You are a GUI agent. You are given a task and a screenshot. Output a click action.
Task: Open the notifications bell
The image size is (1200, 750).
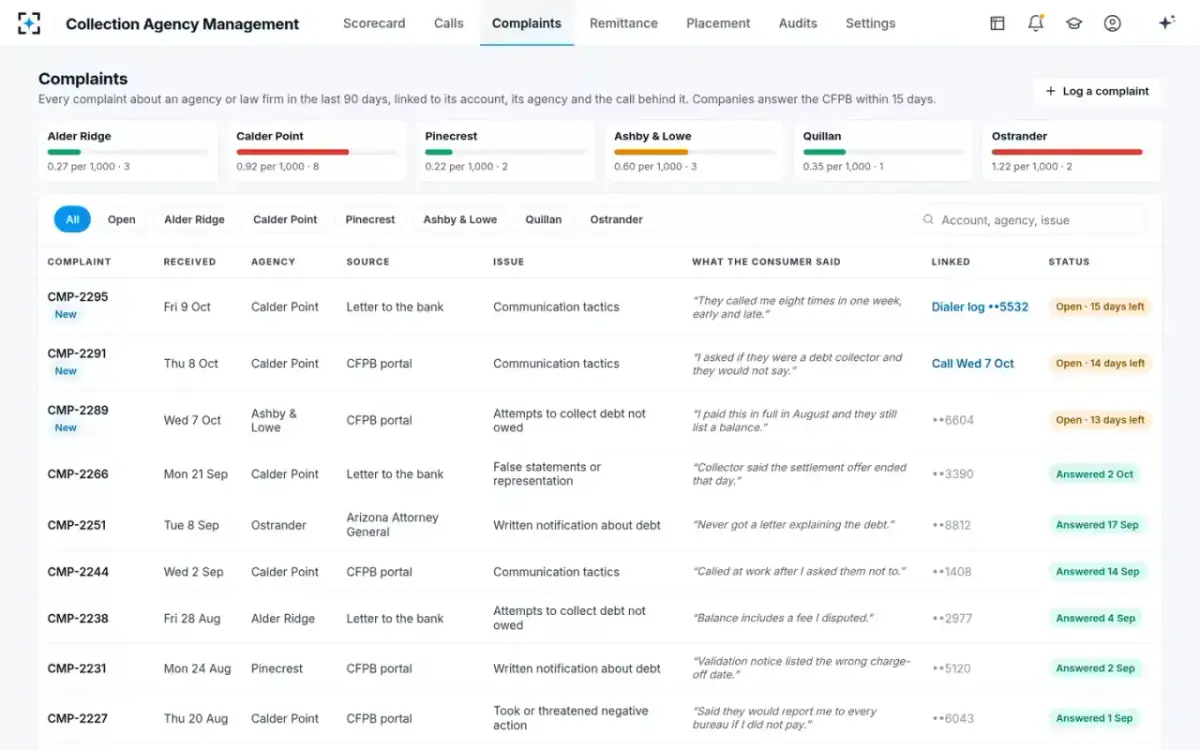1036,23
